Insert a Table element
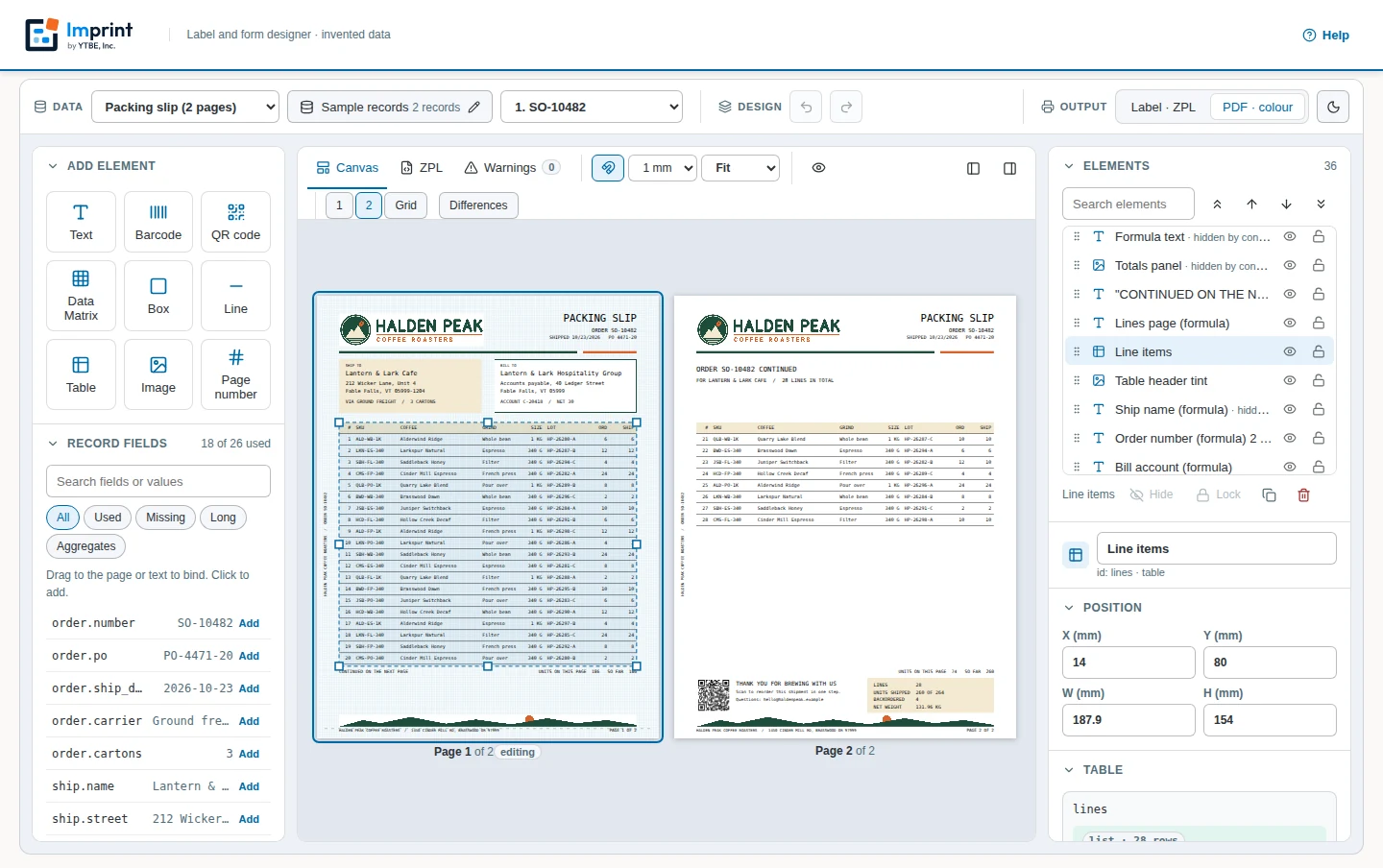The height and width of the screenshot is (868, 1383). 81,374
